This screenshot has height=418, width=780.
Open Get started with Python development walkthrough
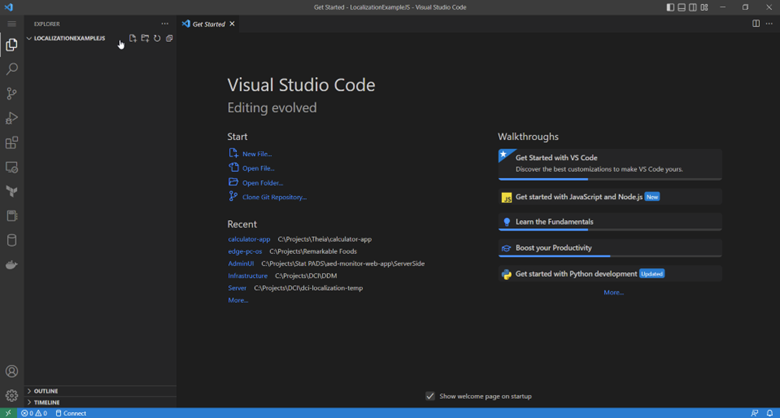tap(610, 274)
